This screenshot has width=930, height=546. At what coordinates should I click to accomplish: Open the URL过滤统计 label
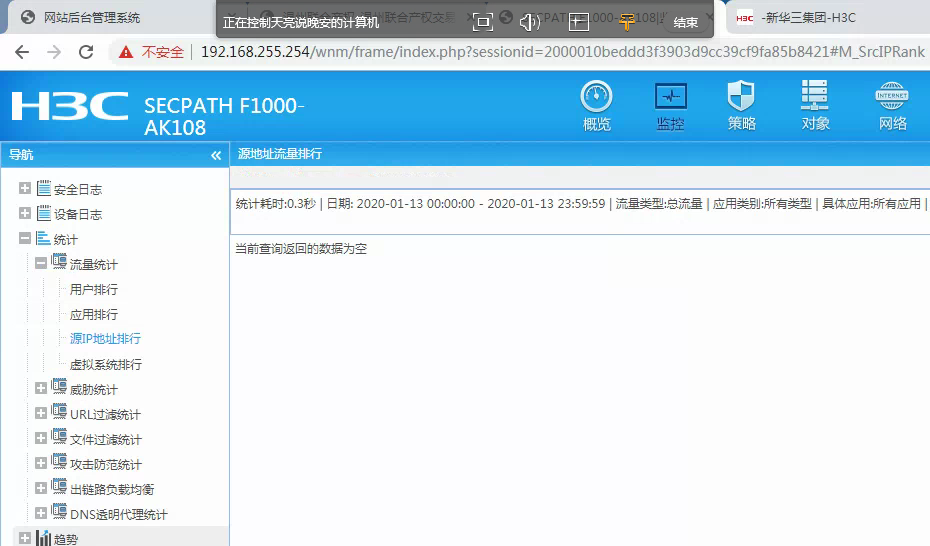105,414
